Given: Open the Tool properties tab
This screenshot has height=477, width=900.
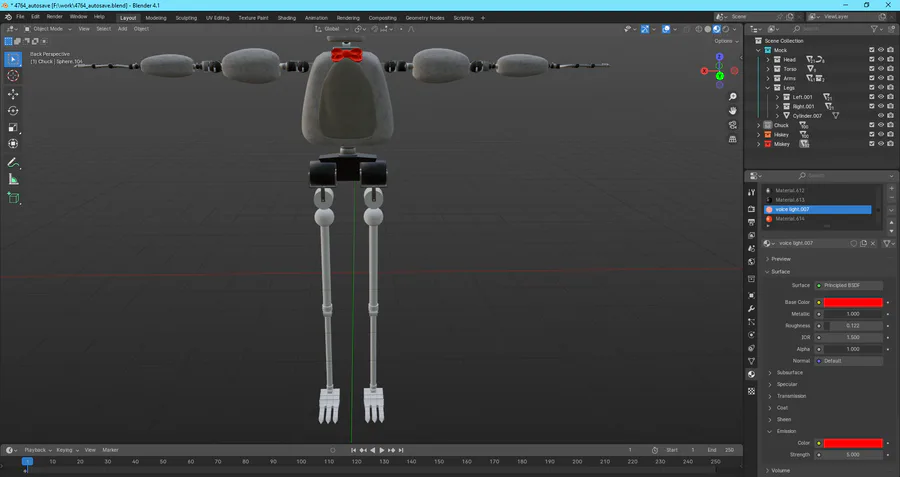Looking at the screenshot, I should pyautogui.click(x=751, y=193).
